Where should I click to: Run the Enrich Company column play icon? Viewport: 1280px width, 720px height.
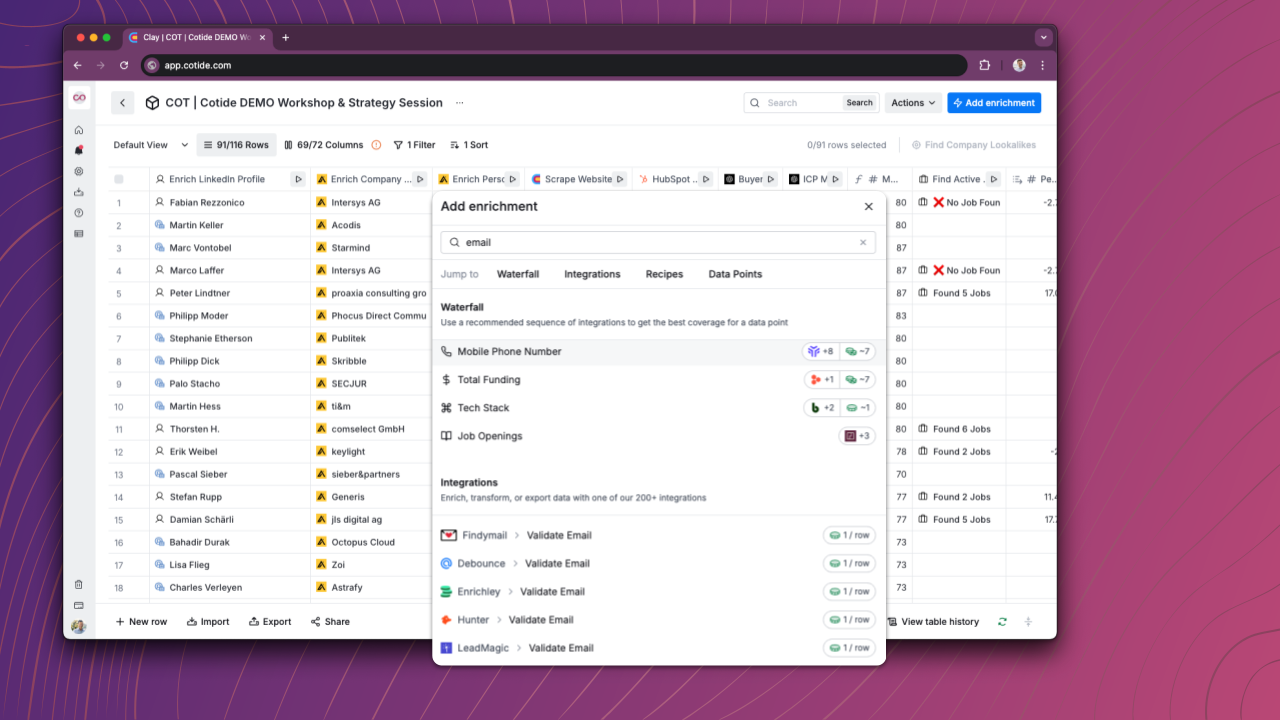pyautogui.click(x=420, y=179)
